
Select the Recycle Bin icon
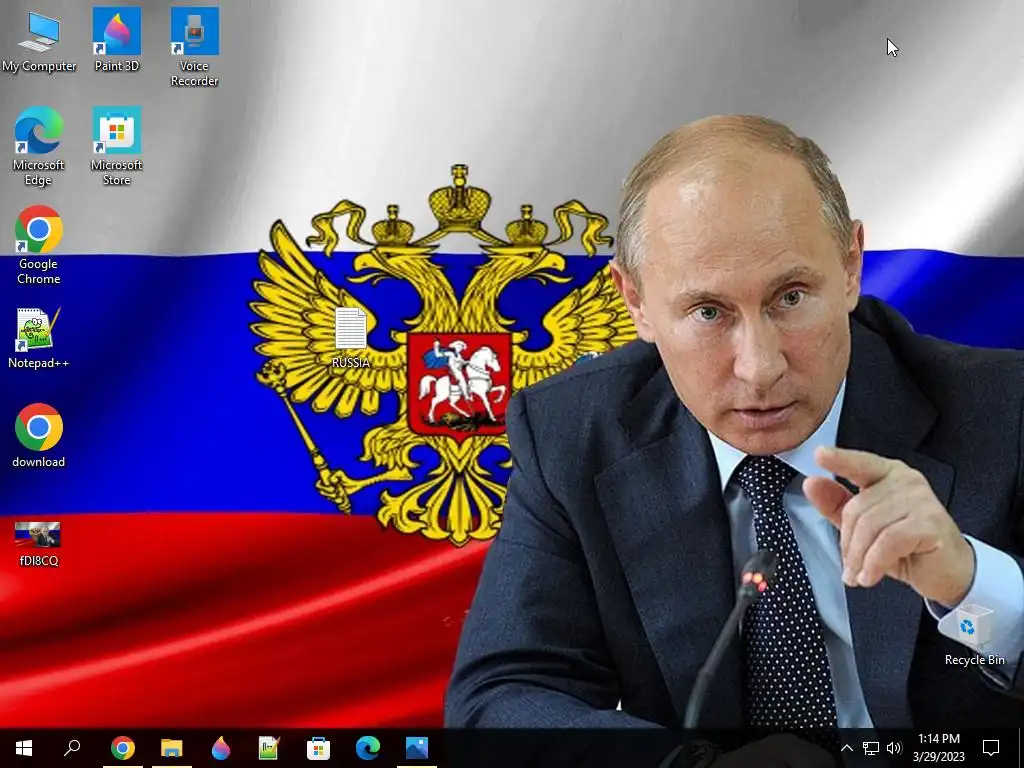[974, 635]
